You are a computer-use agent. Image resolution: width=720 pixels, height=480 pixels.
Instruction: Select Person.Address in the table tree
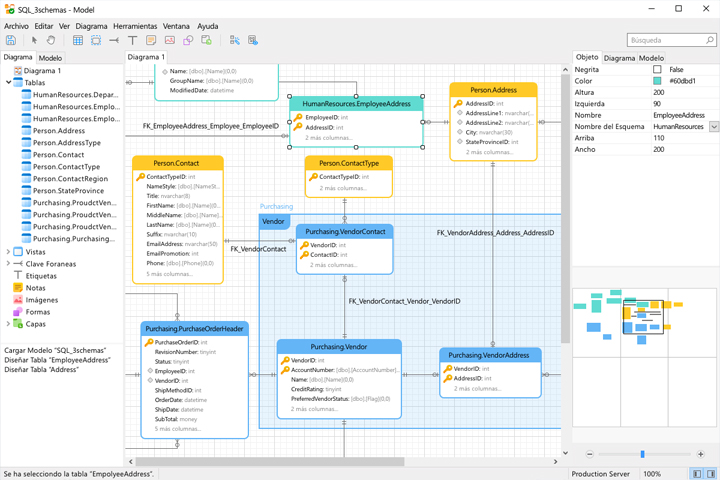(x=59, y=130)
